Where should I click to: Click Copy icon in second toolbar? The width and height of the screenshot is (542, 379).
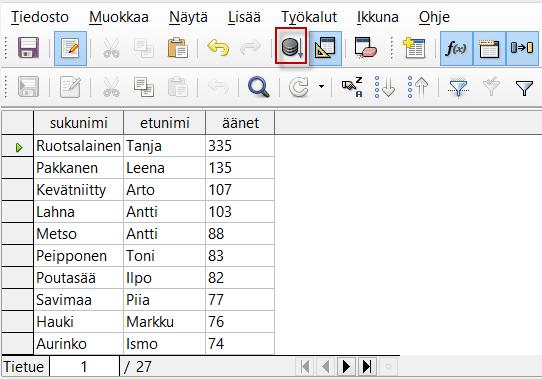[x=144, y=87]
